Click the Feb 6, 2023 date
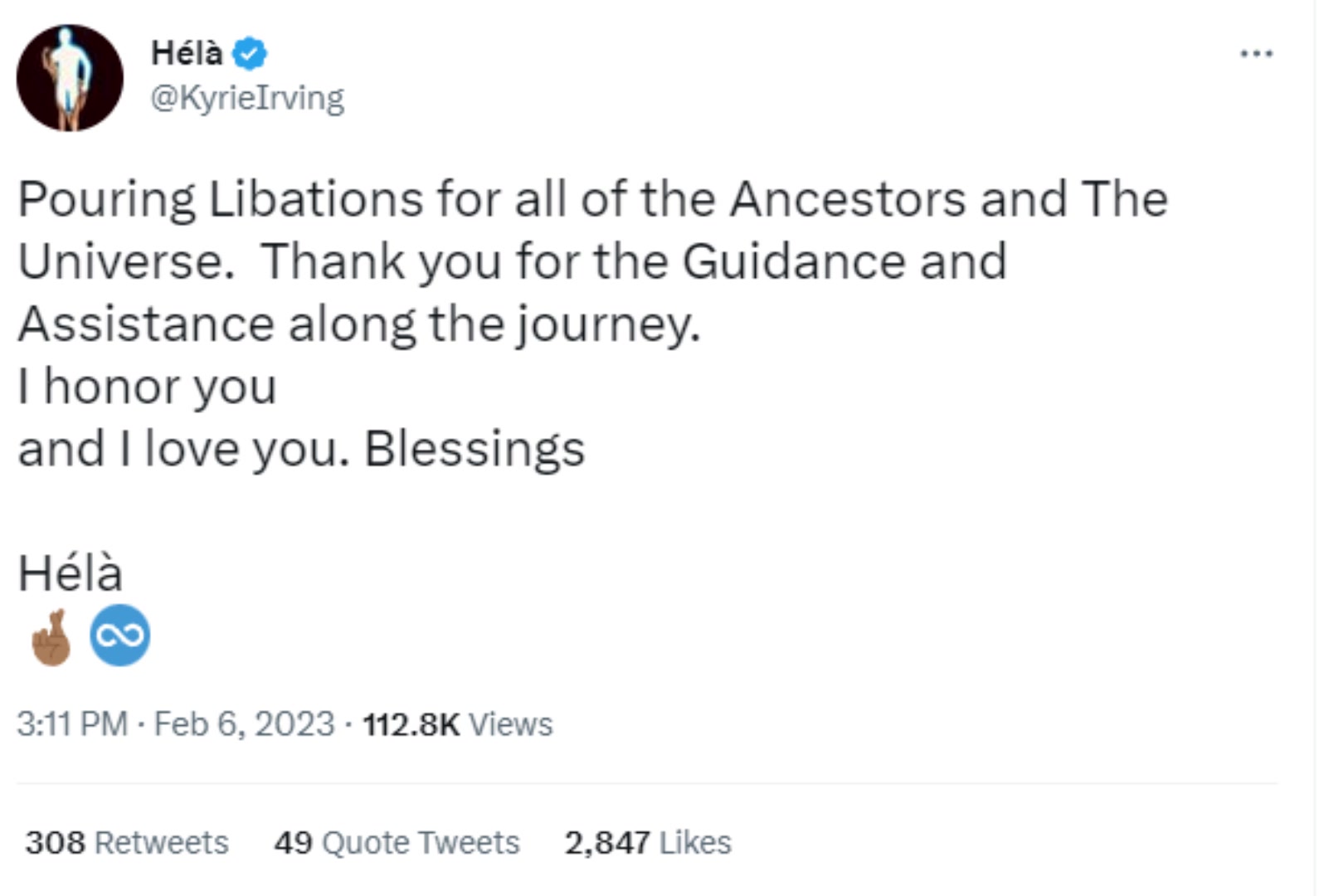Viewport: 1319px width, 896px height. point(245,724)
